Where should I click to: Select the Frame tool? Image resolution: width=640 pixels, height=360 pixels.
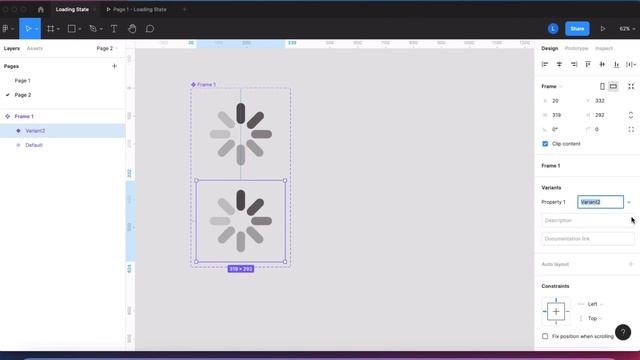point(51,29)
